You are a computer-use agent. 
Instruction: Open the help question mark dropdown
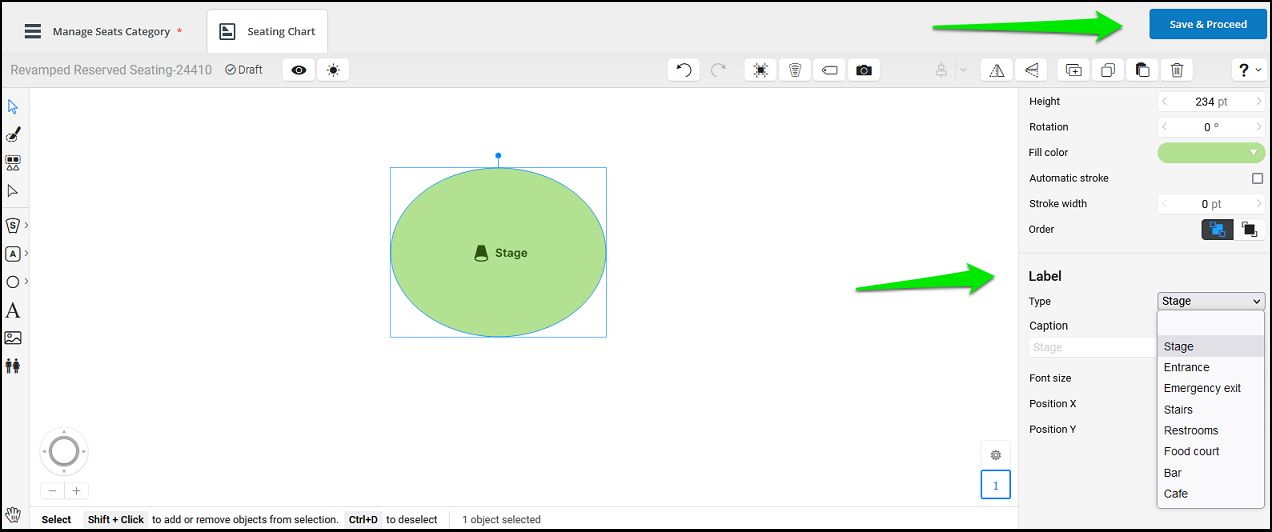click(1249, 70)
